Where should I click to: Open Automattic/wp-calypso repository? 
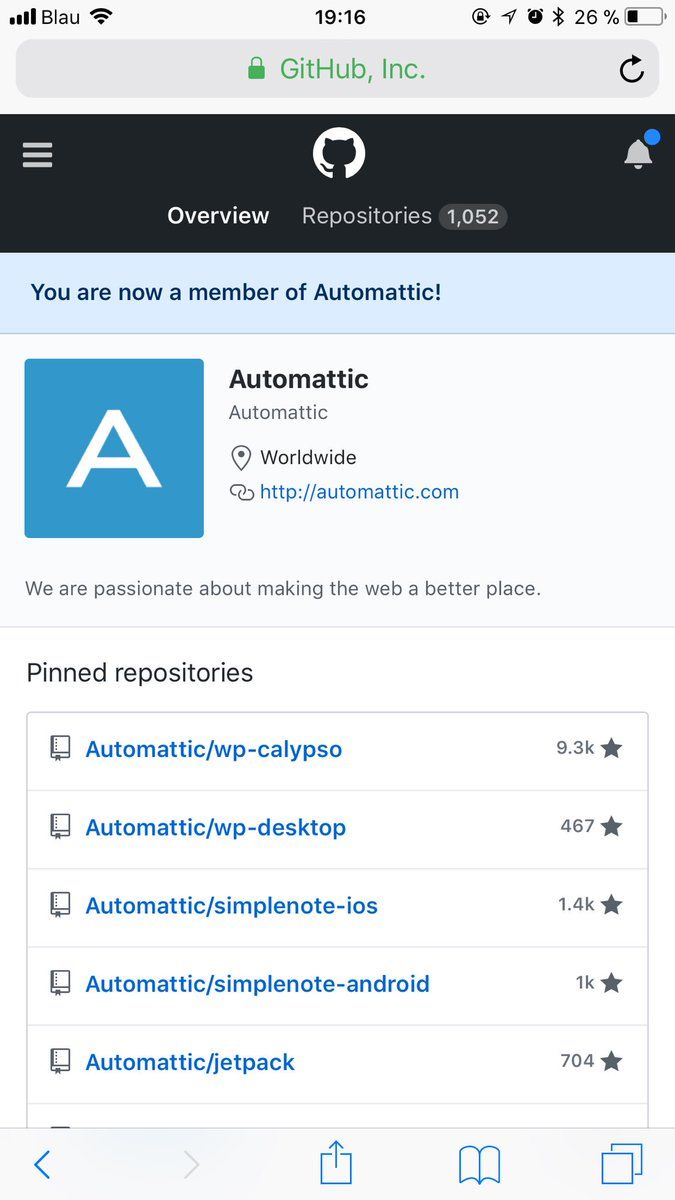click(x=213, y=749)
